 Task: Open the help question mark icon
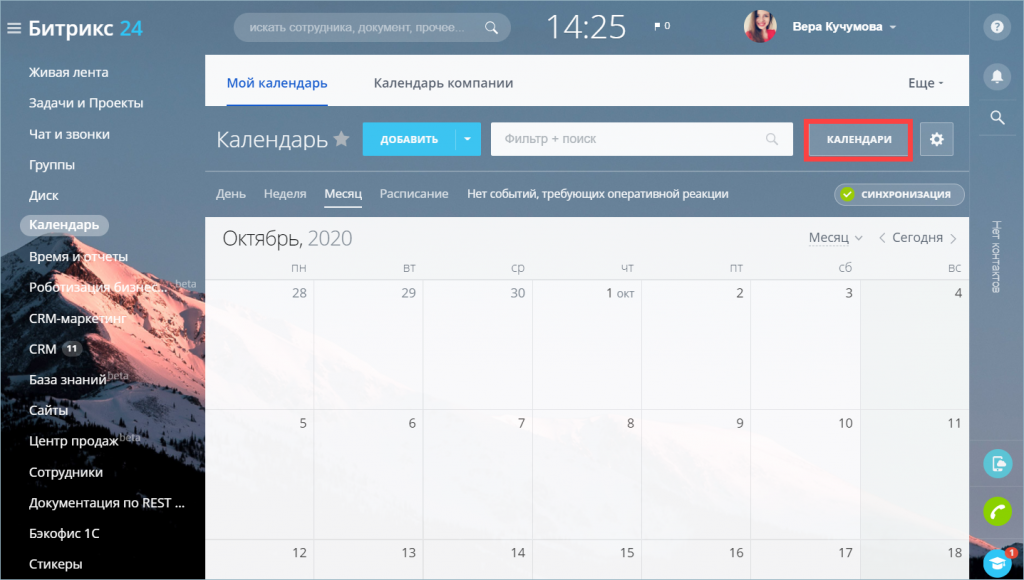point(996,27)
